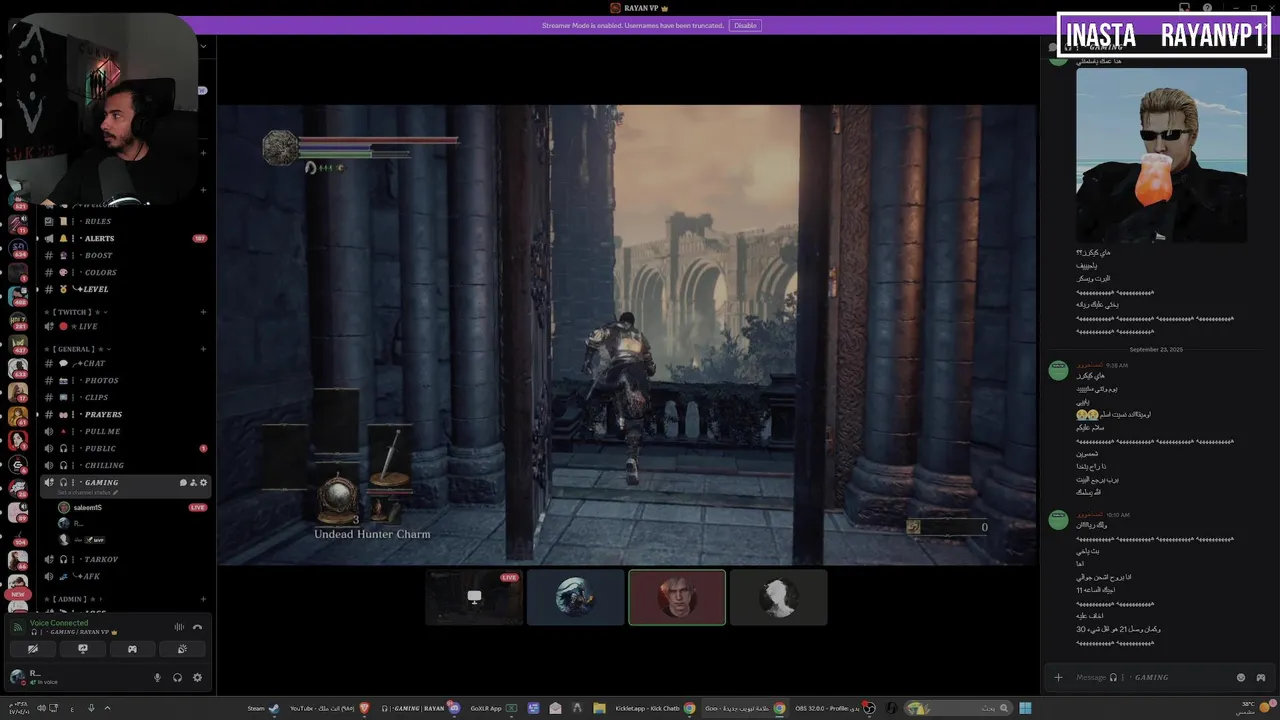Select the dragon avatar participant tile
The width and height of the screenshot is (1280, 720).
click(575, 597)
